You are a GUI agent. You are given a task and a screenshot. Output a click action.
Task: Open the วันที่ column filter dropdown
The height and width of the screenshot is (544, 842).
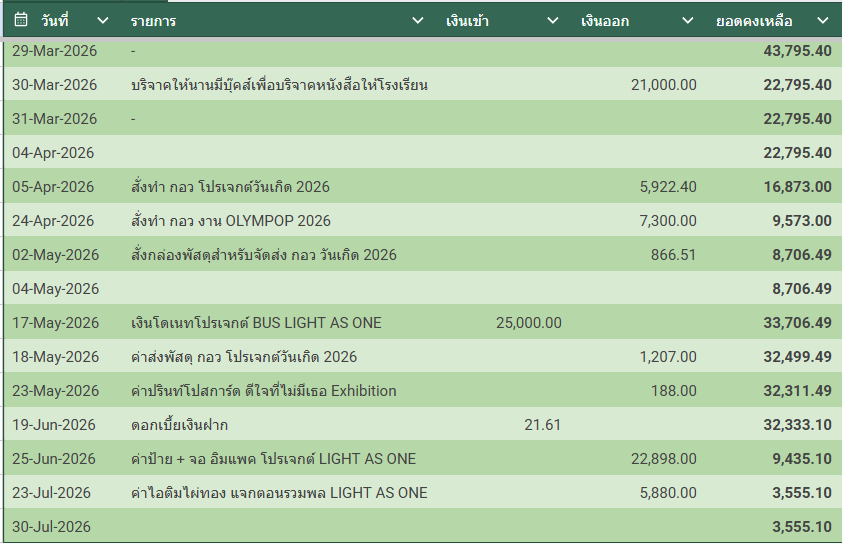(x=103, y=21)
